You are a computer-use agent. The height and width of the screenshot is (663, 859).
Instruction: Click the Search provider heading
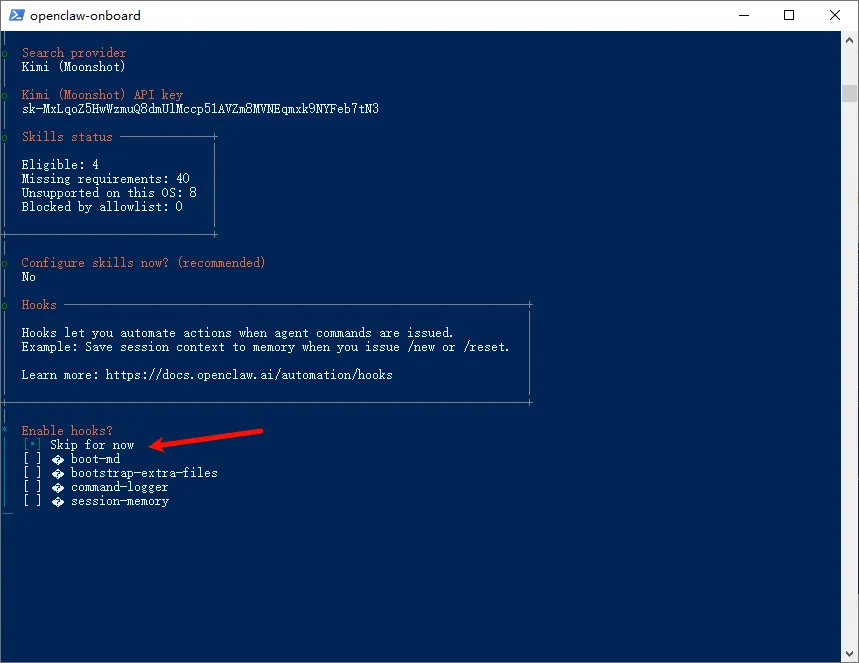pos(74,53)
